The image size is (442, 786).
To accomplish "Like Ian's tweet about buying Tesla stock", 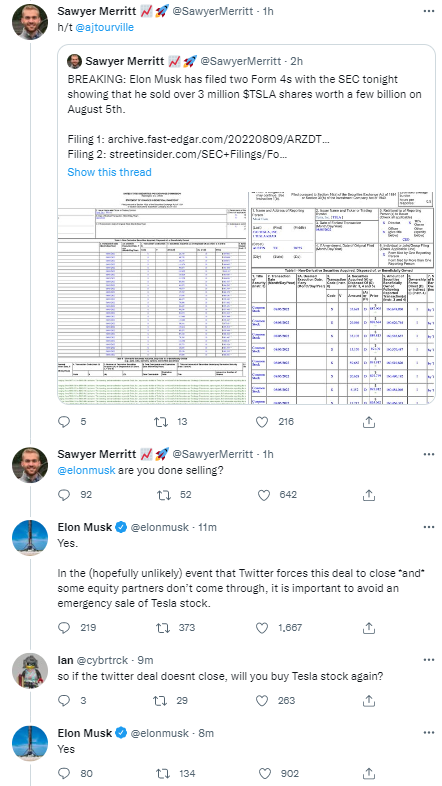I will 262,700.
